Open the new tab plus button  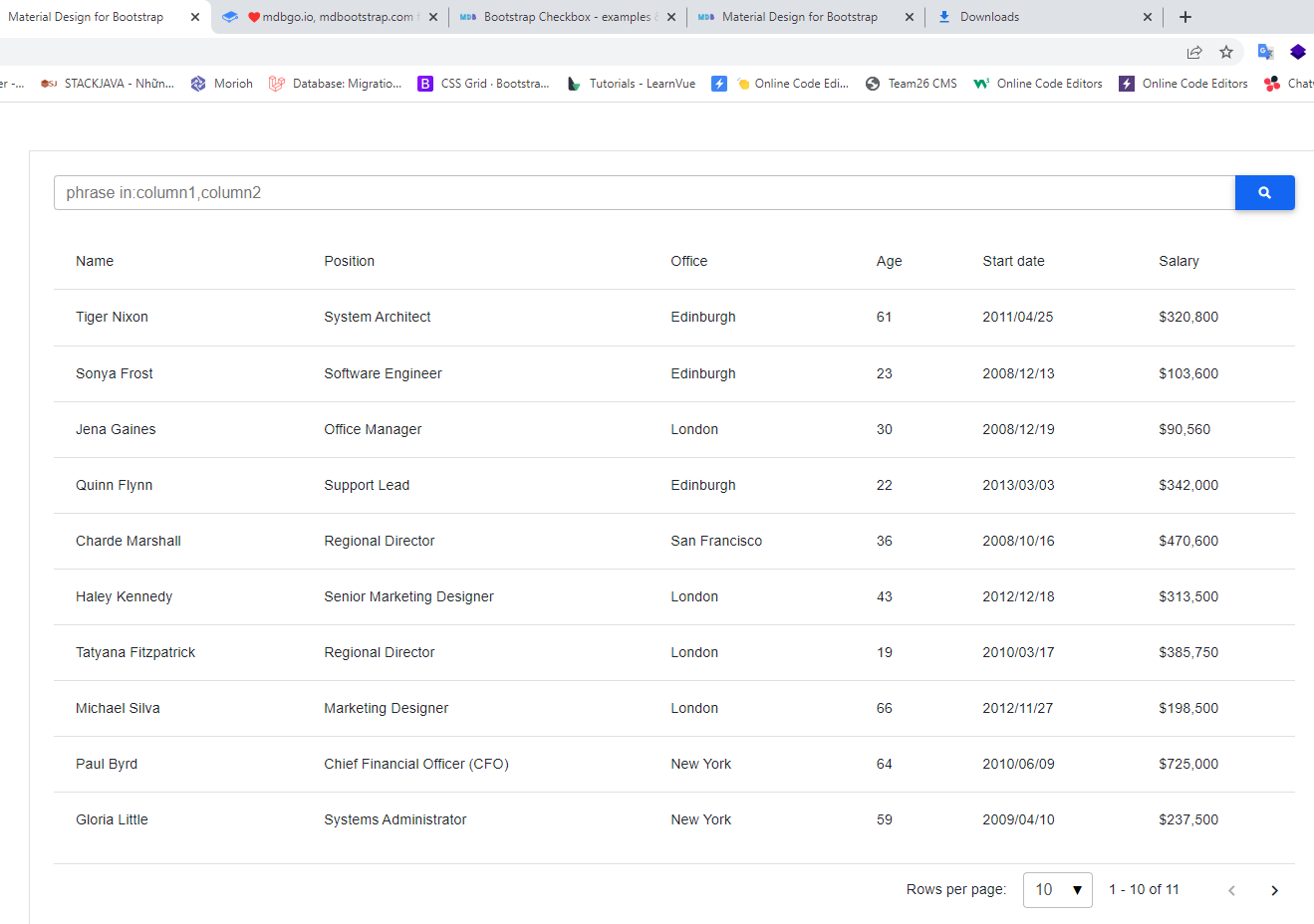pos(1184,17)
